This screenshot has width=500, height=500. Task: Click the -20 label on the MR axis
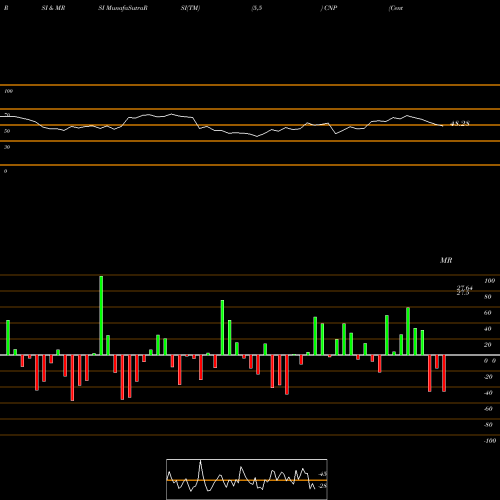tap(488, 377)
